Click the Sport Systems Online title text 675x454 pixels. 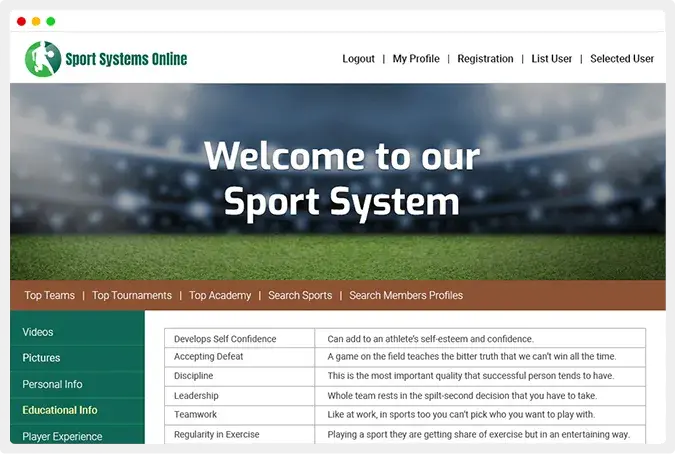pos(126,59)
